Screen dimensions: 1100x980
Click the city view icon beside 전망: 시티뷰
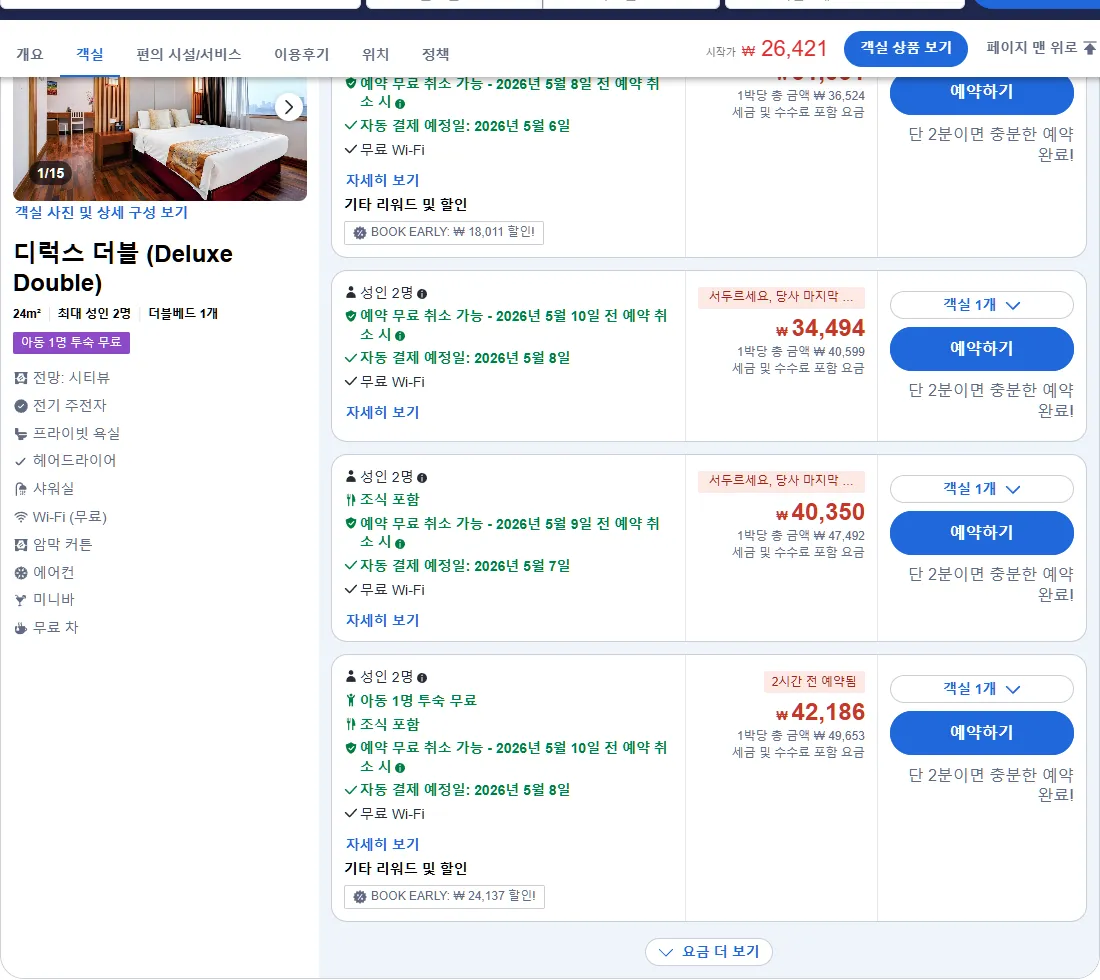[21, 378]
